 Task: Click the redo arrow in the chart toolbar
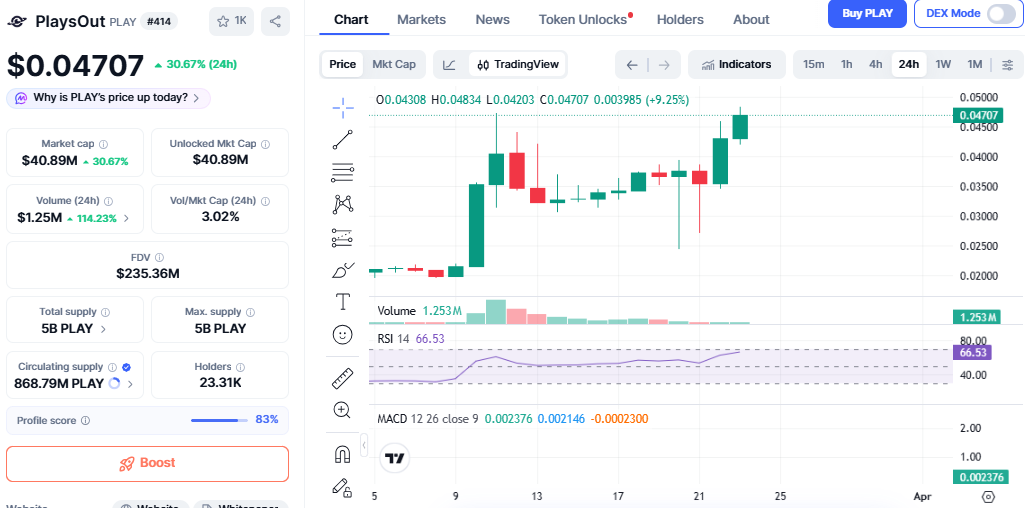point(664,65)
